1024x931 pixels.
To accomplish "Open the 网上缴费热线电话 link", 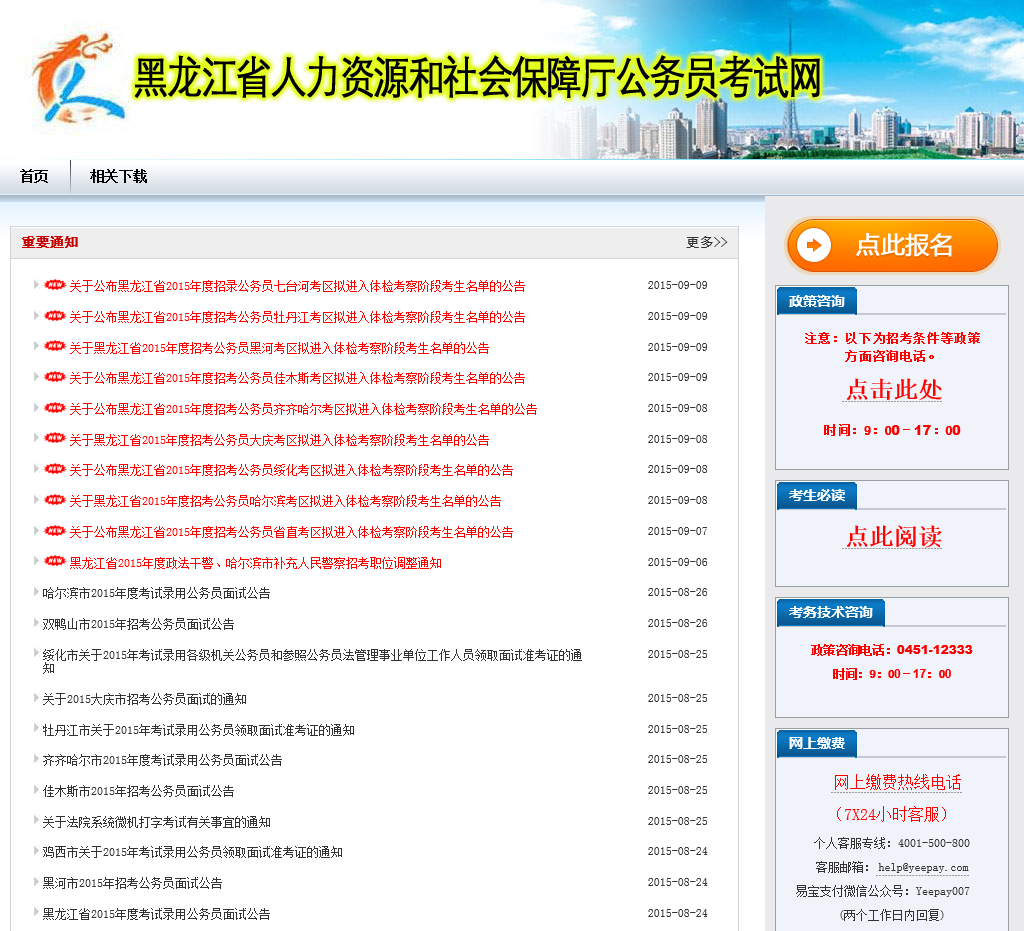I will click(x=897, y=782).
